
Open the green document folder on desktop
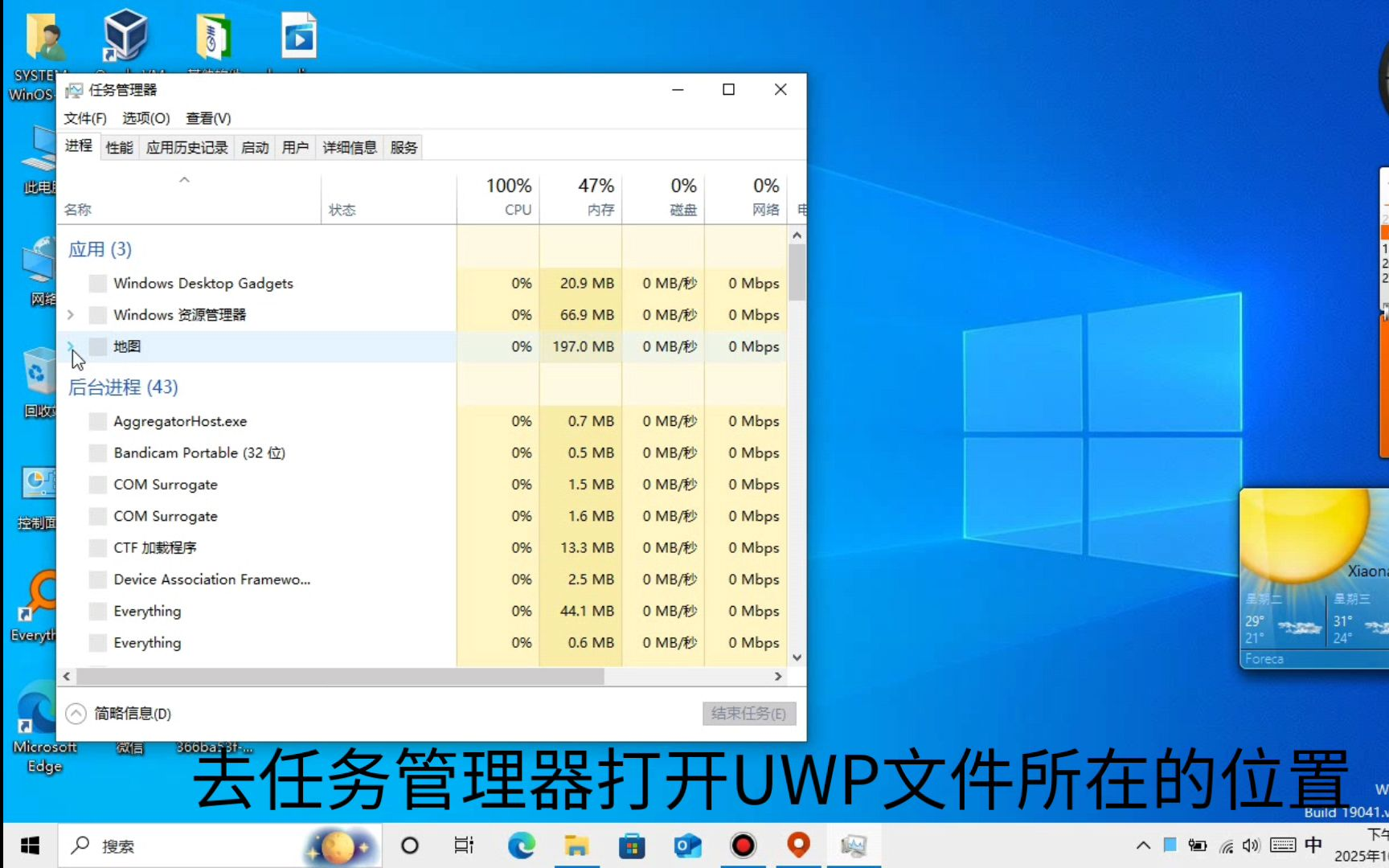213,37
